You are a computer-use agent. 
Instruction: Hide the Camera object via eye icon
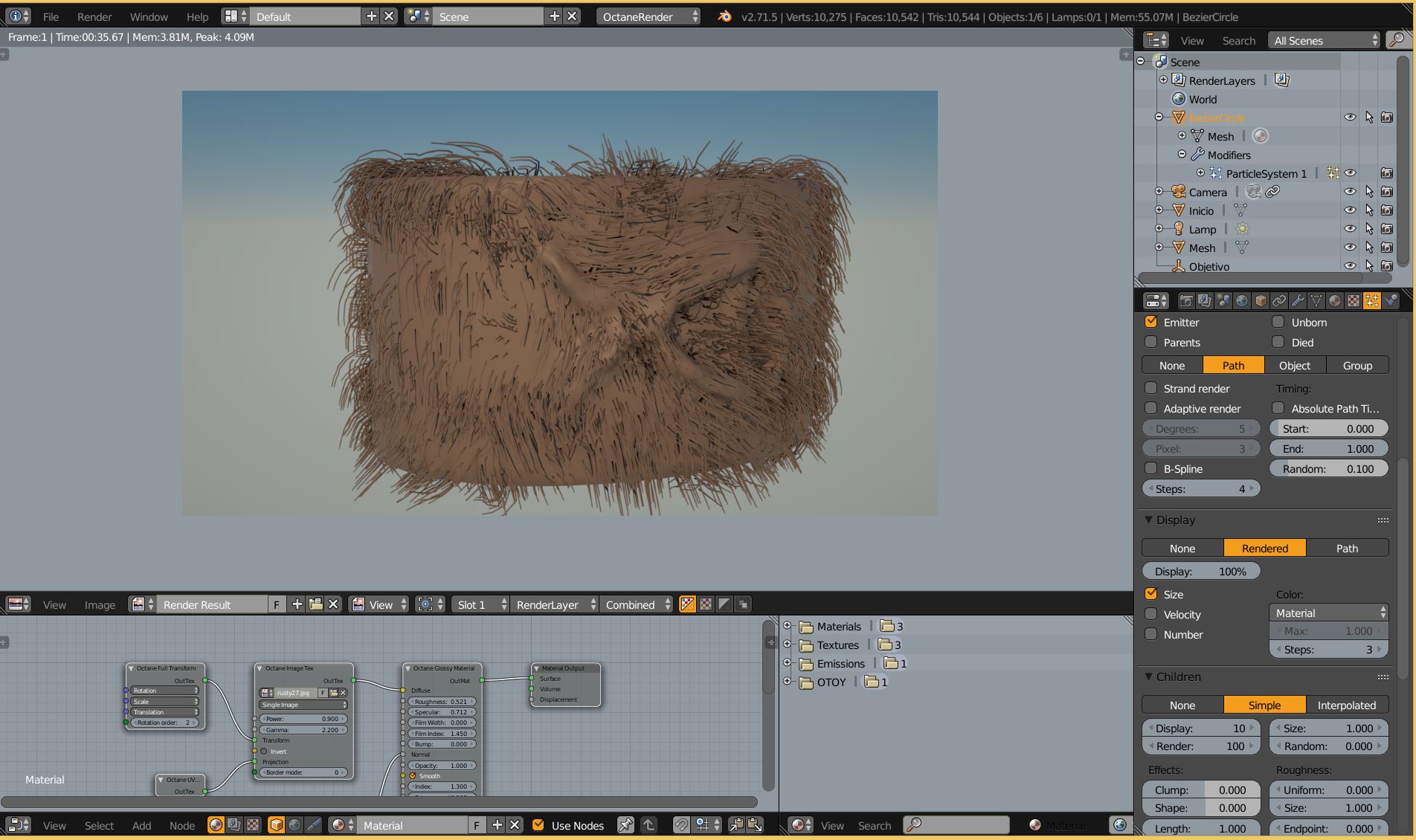click(x=1350, y=192)
